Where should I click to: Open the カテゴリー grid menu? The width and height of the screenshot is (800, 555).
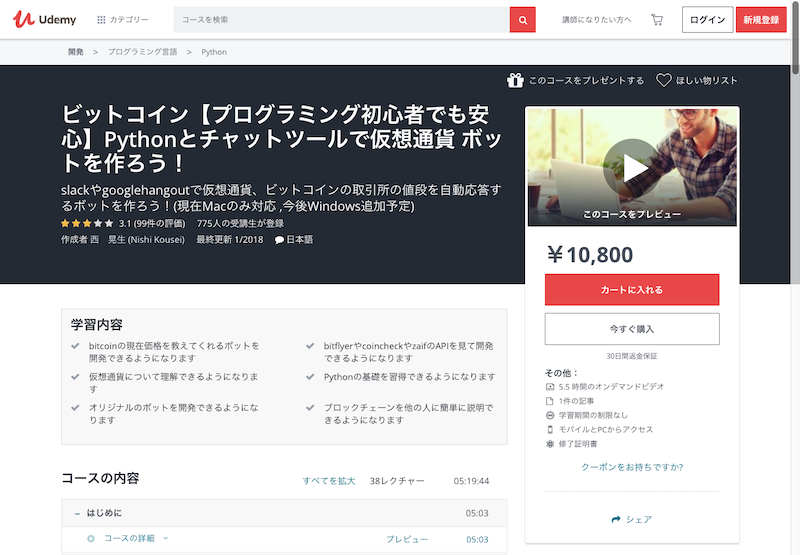point(122,19)
